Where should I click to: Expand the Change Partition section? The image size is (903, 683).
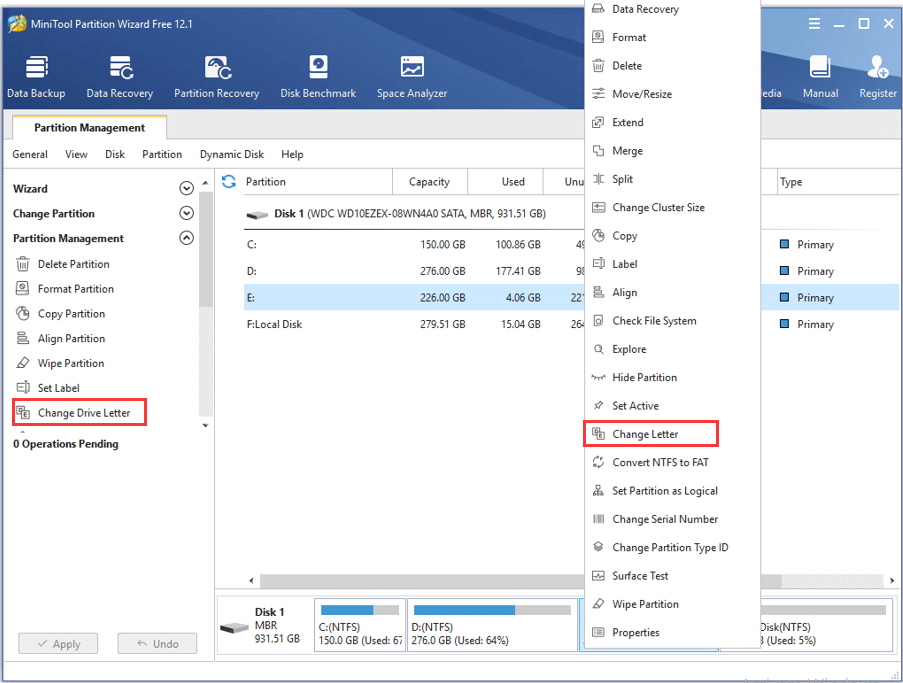coord(186,213)
